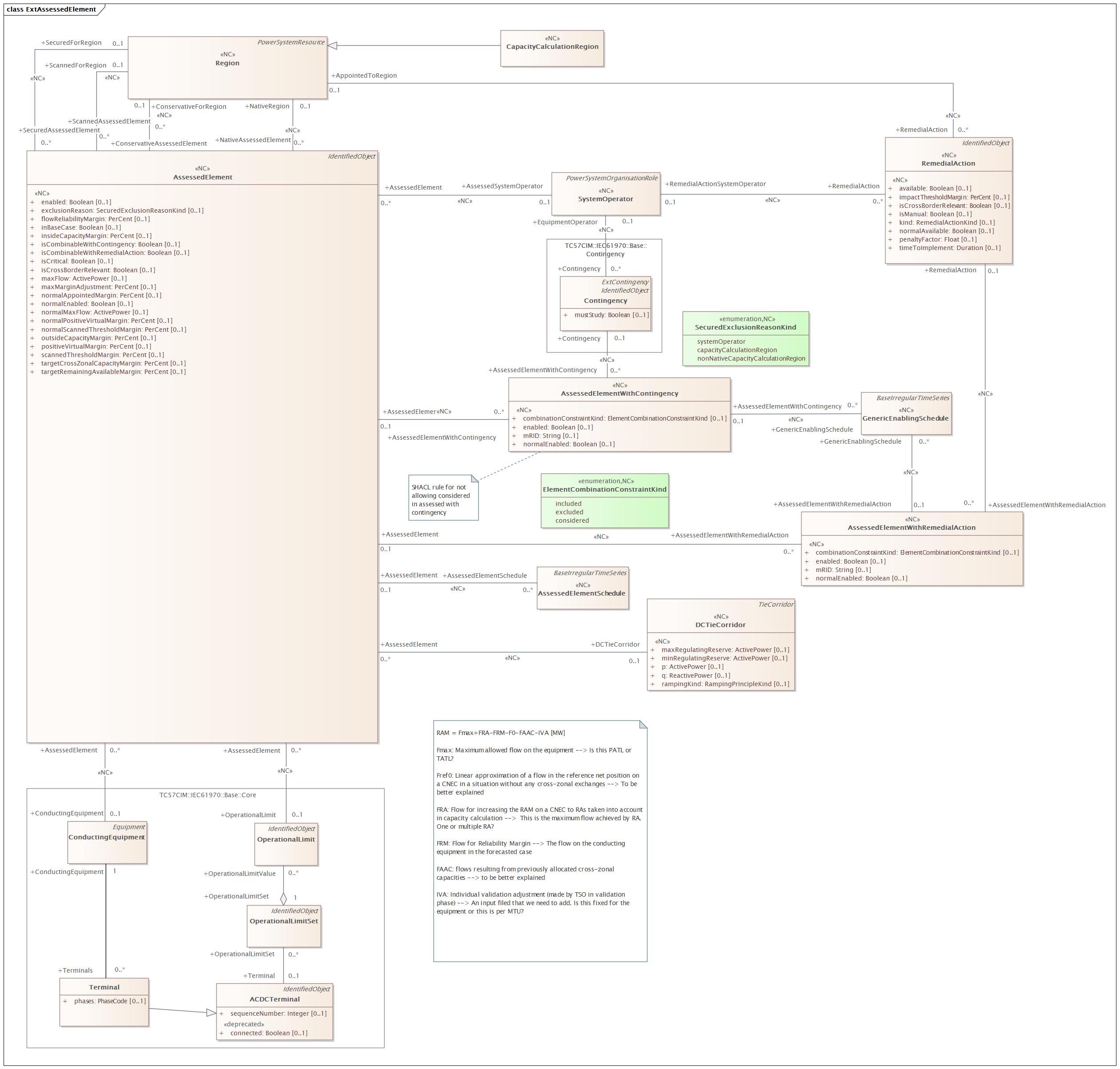Click the ConductingEquipment class box
Image resolution: width=1120 pixels, height=1069 pixels.
click(107, 842)
